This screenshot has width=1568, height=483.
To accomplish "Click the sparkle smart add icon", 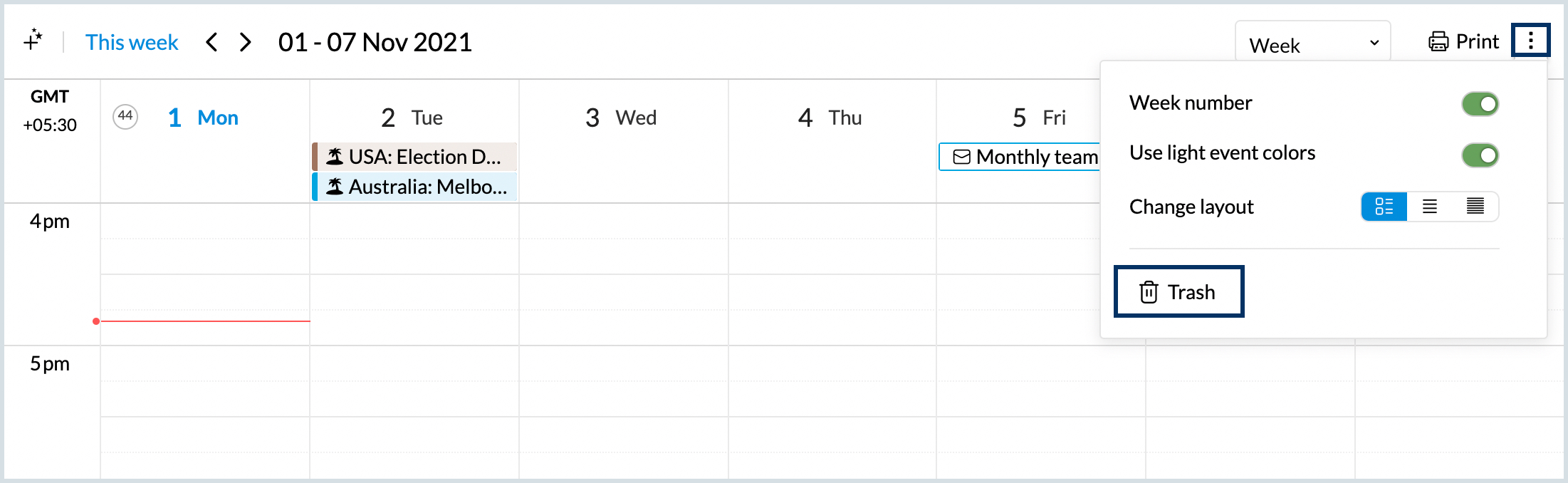I will (x=33, y=40).
